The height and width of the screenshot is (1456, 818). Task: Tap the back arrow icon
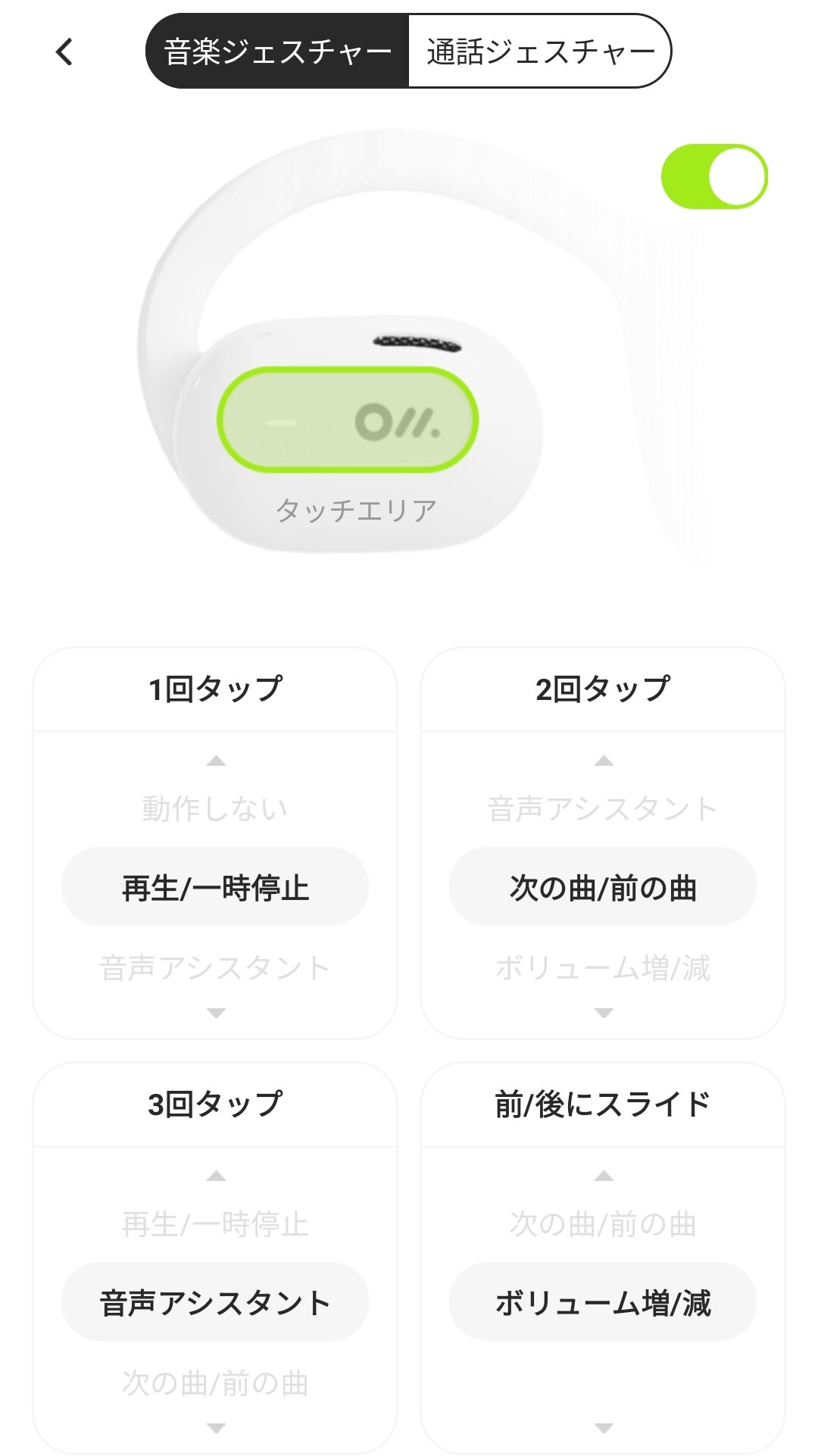click(x=64, y=52)
